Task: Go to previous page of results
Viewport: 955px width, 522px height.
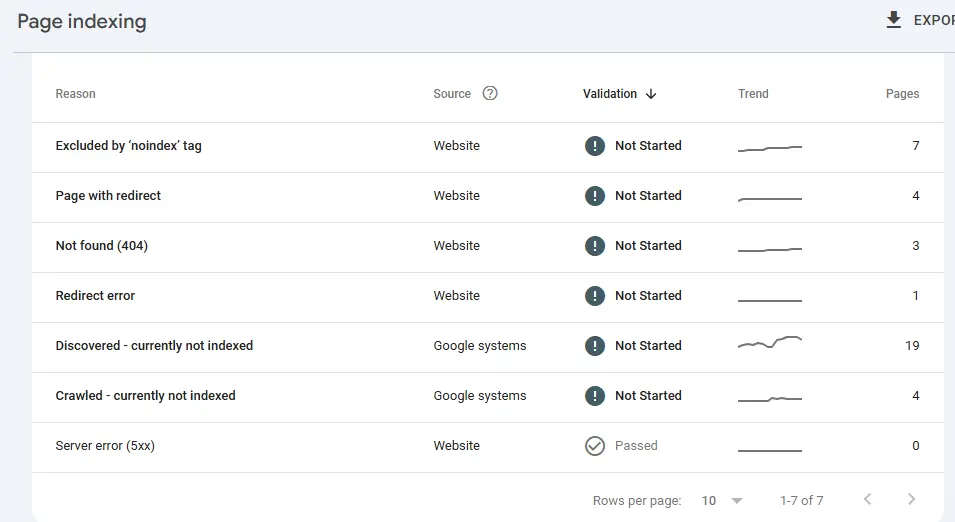Action: [x=867, y=499]
